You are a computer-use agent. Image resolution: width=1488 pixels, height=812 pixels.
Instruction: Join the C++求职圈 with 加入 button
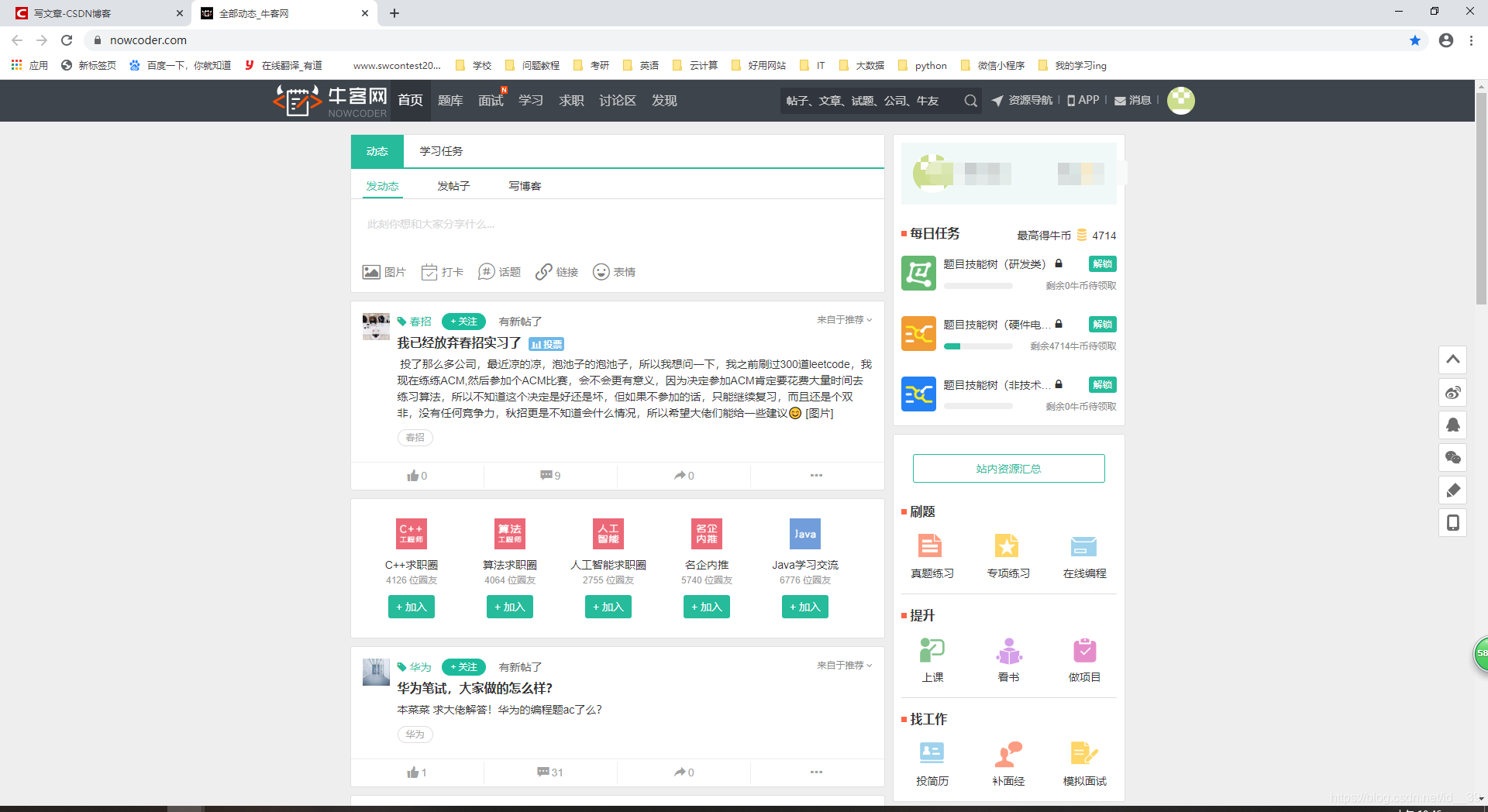click(x=411, y=607)
